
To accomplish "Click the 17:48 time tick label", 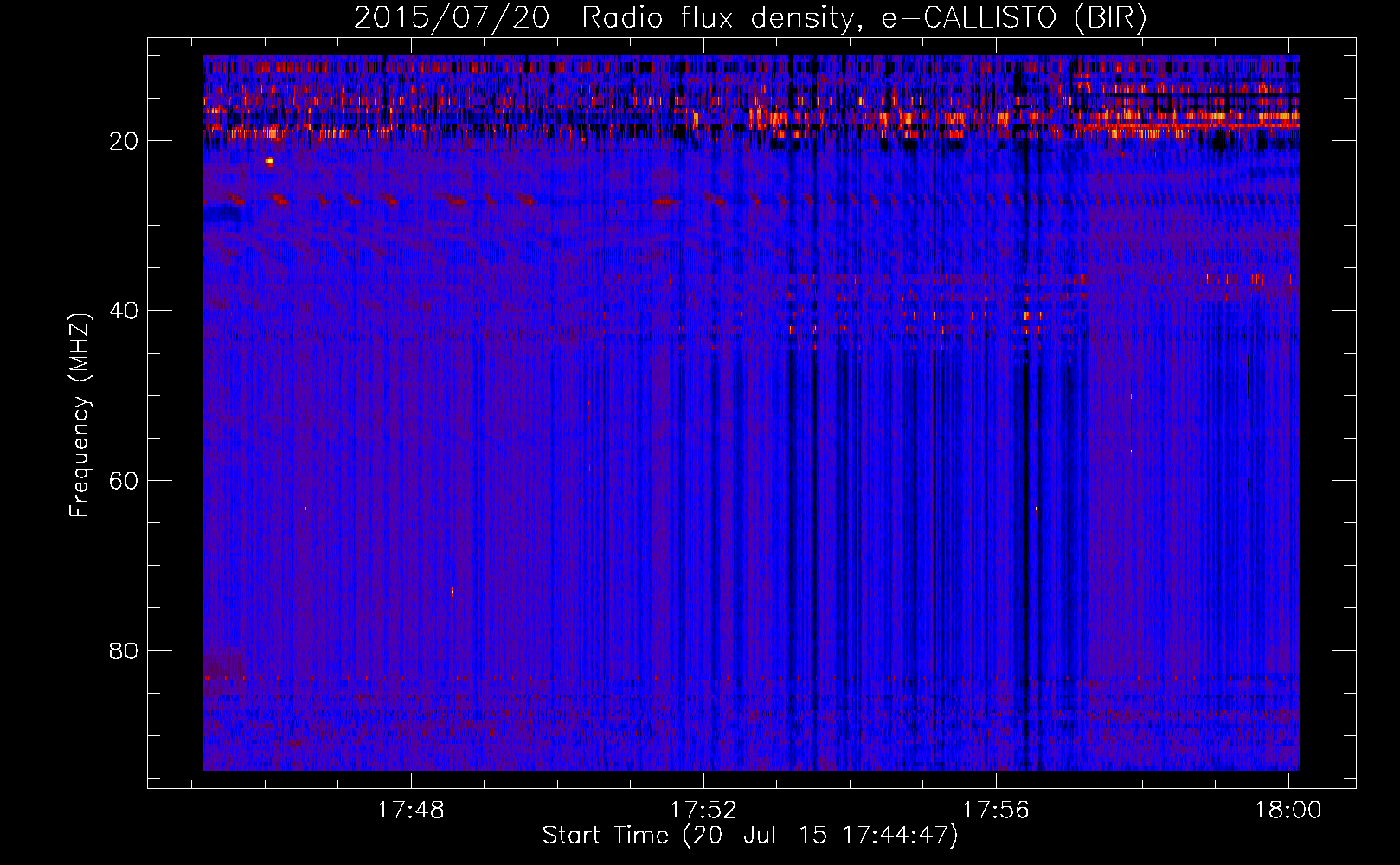I will click(411, 811).
